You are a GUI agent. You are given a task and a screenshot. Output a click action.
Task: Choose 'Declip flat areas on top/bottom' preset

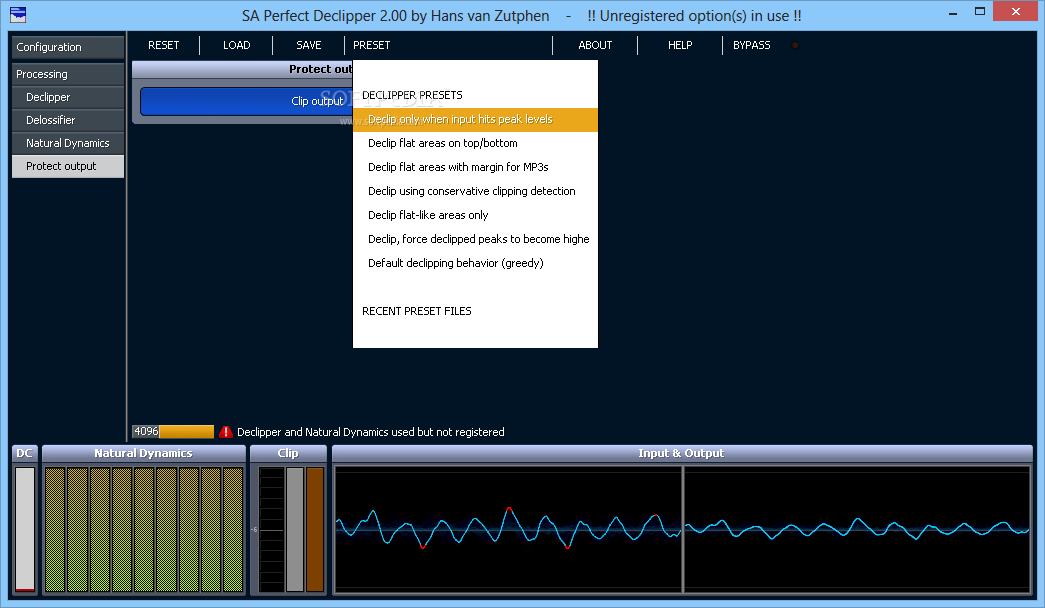pos(475,143)
